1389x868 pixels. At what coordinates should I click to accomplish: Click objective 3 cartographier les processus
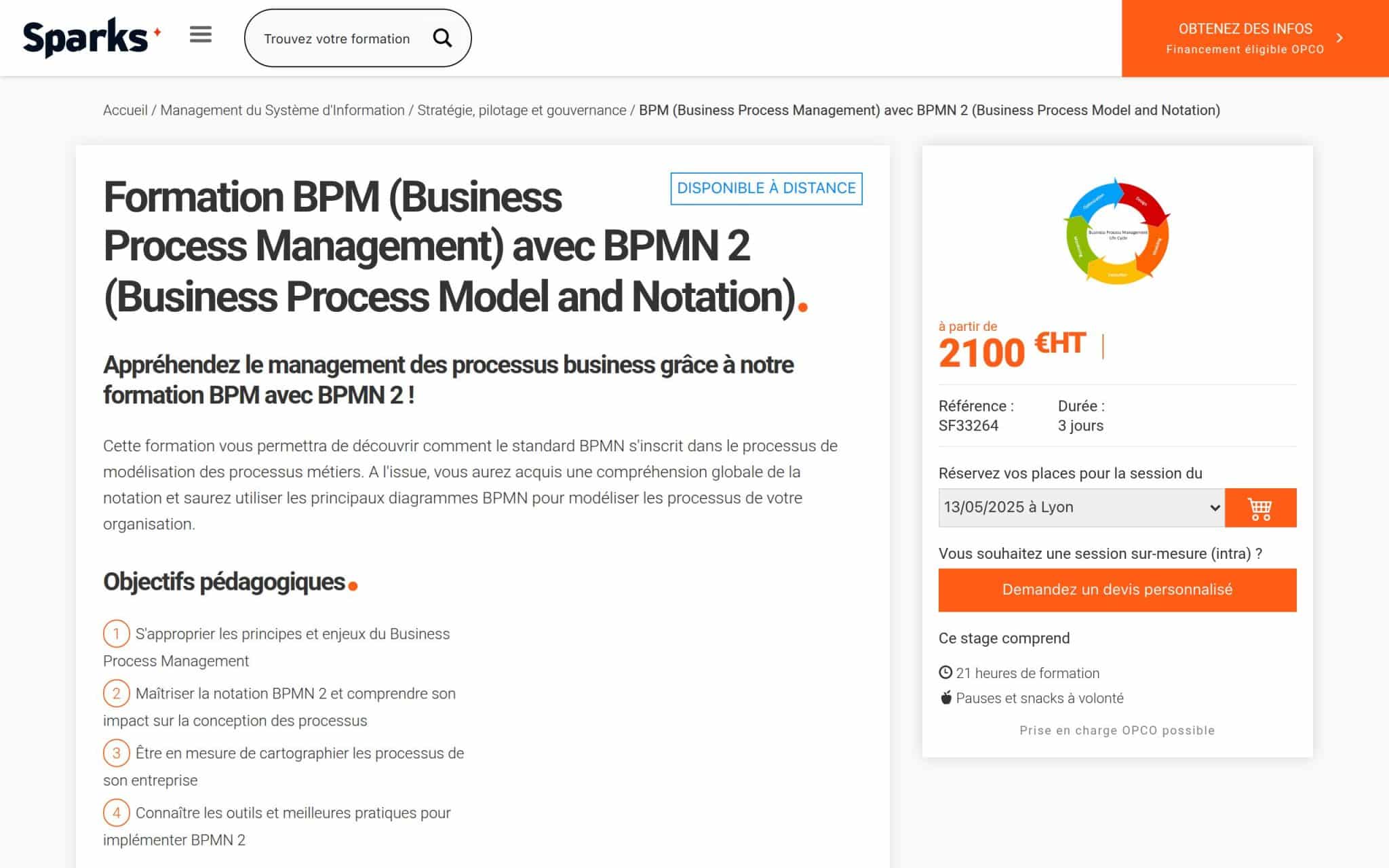(283, 766)
